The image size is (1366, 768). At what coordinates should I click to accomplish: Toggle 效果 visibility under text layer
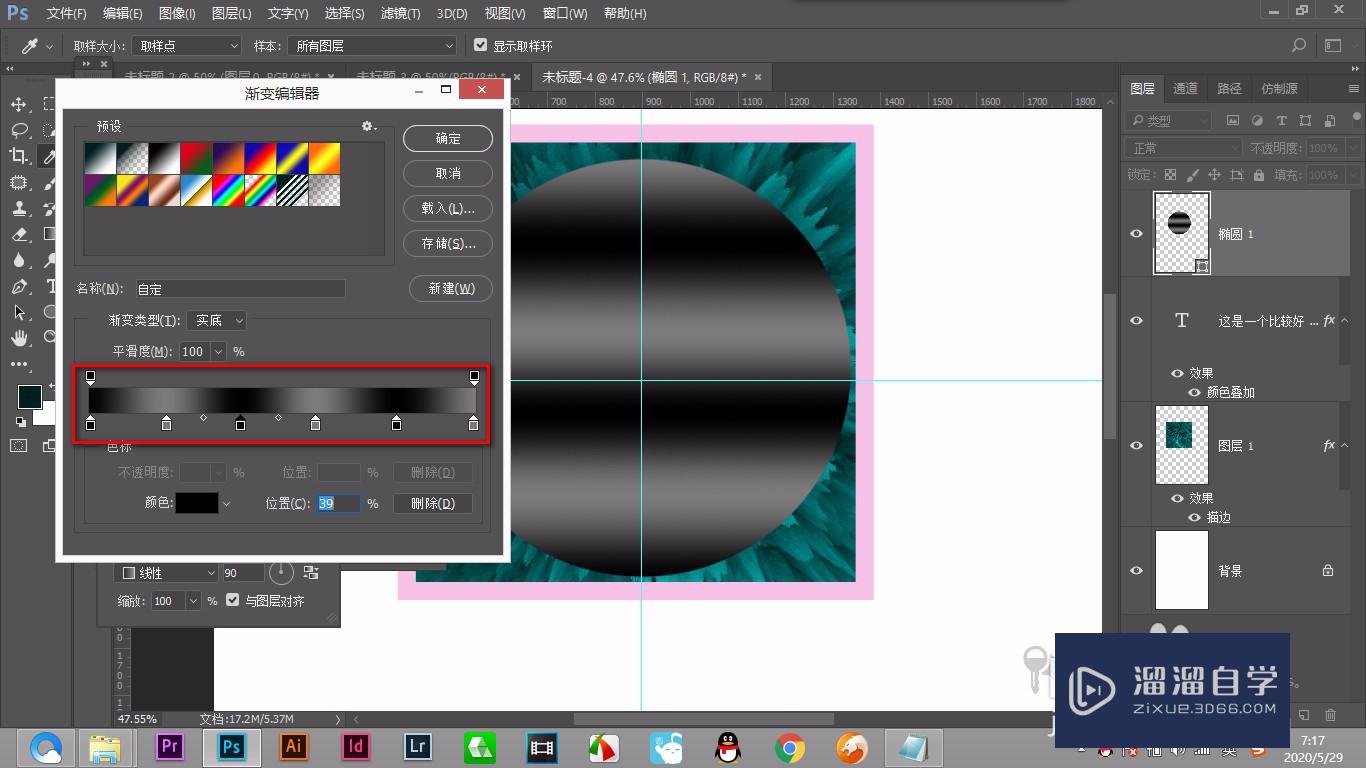point(1177,373)
